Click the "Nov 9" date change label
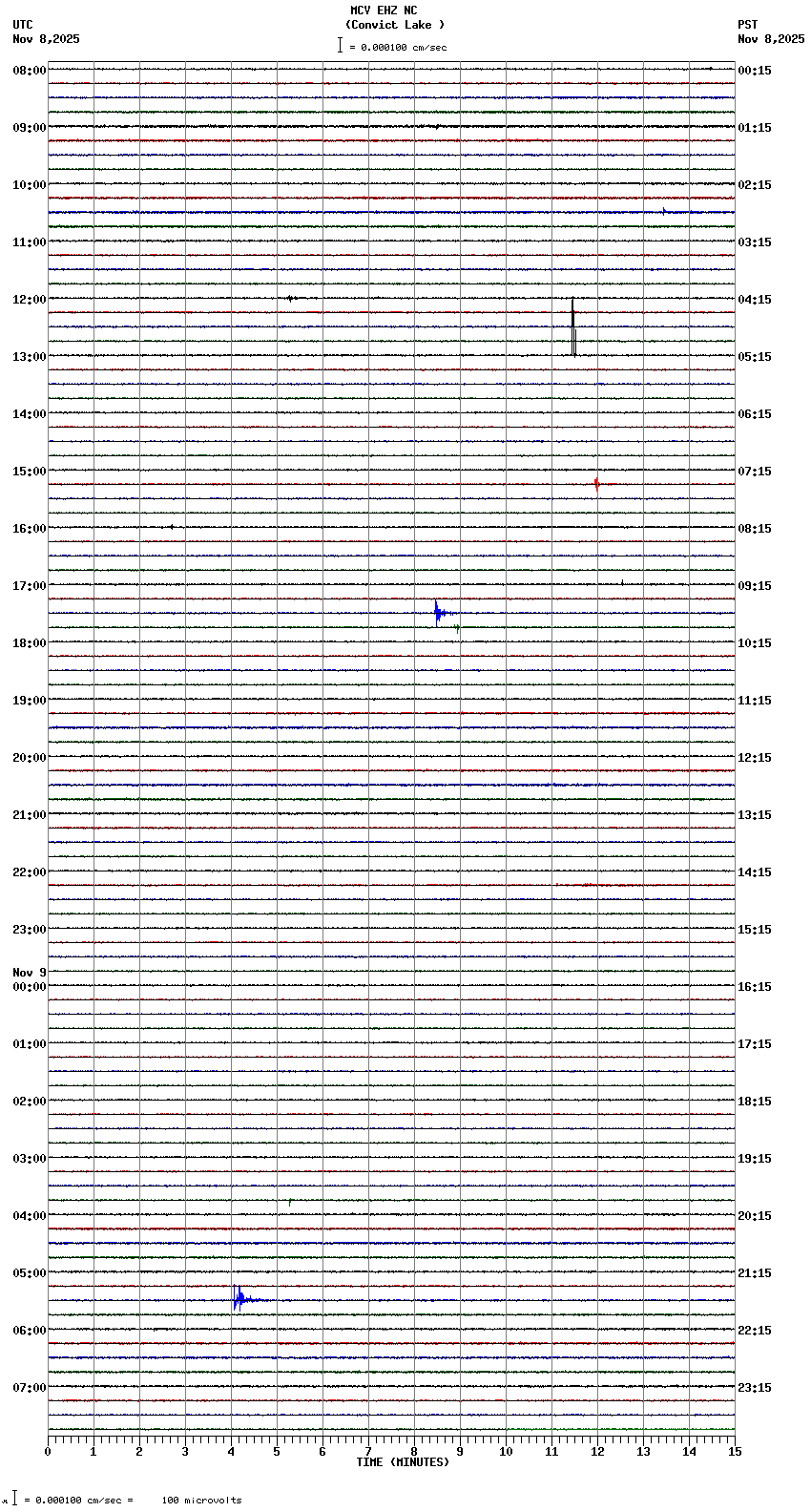 30,973
